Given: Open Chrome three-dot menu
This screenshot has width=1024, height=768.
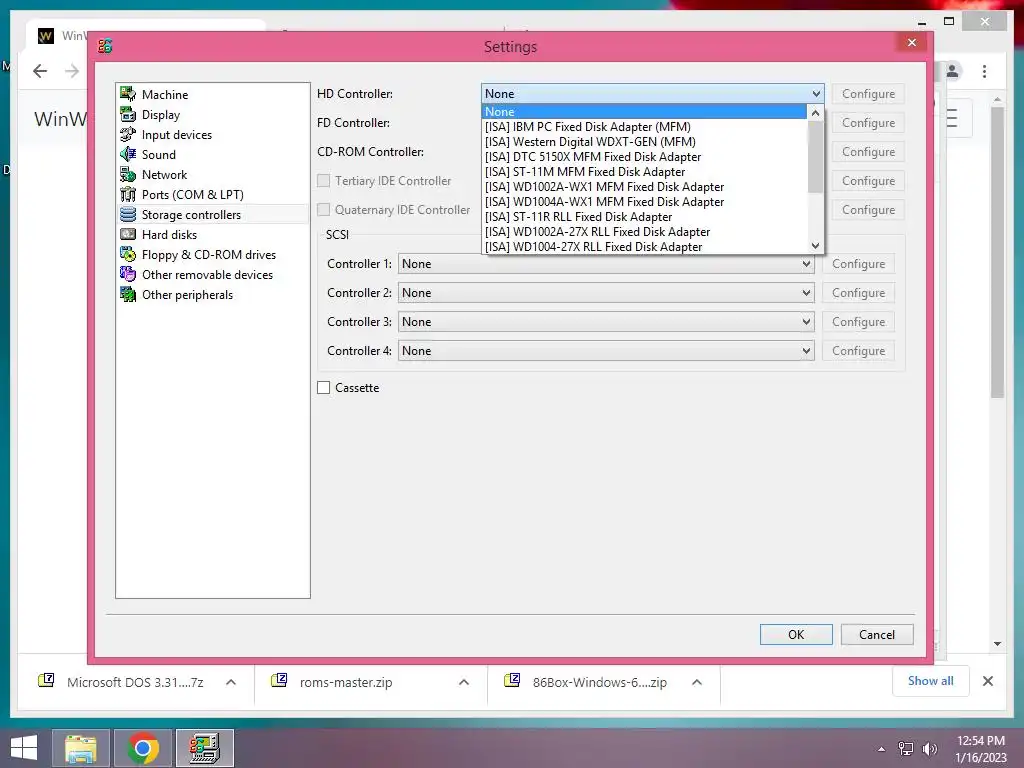Looking at the screenshot, I should 984,71.
